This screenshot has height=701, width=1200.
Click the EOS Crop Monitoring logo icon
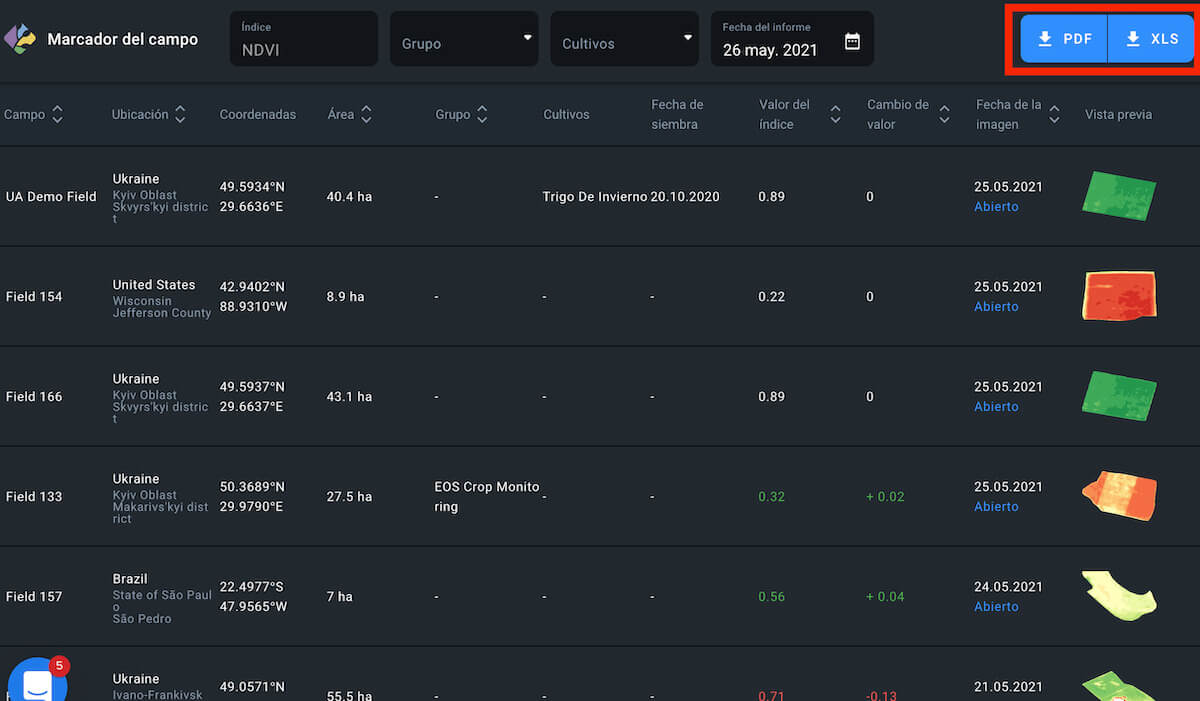coord(20,39)
